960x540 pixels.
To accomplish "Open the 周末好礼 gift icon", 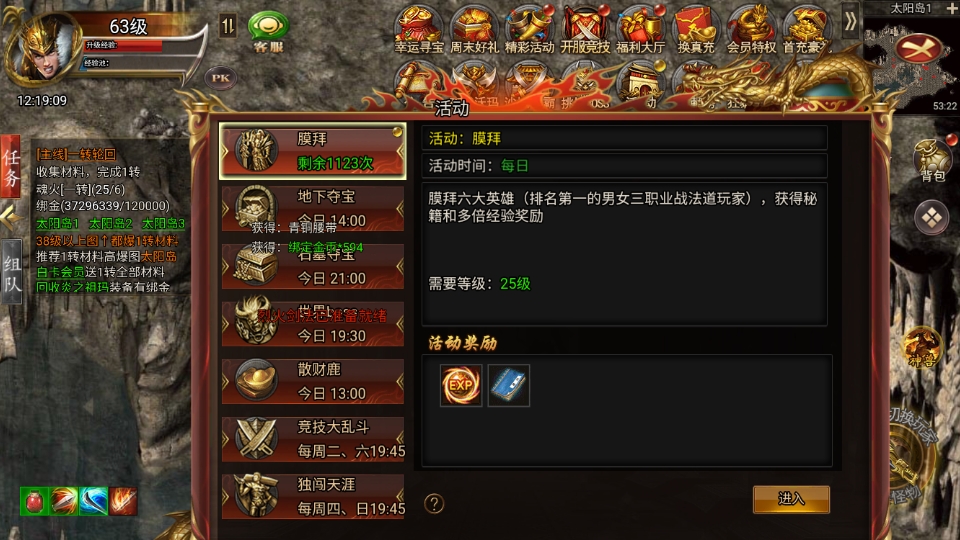I will 474,28.
